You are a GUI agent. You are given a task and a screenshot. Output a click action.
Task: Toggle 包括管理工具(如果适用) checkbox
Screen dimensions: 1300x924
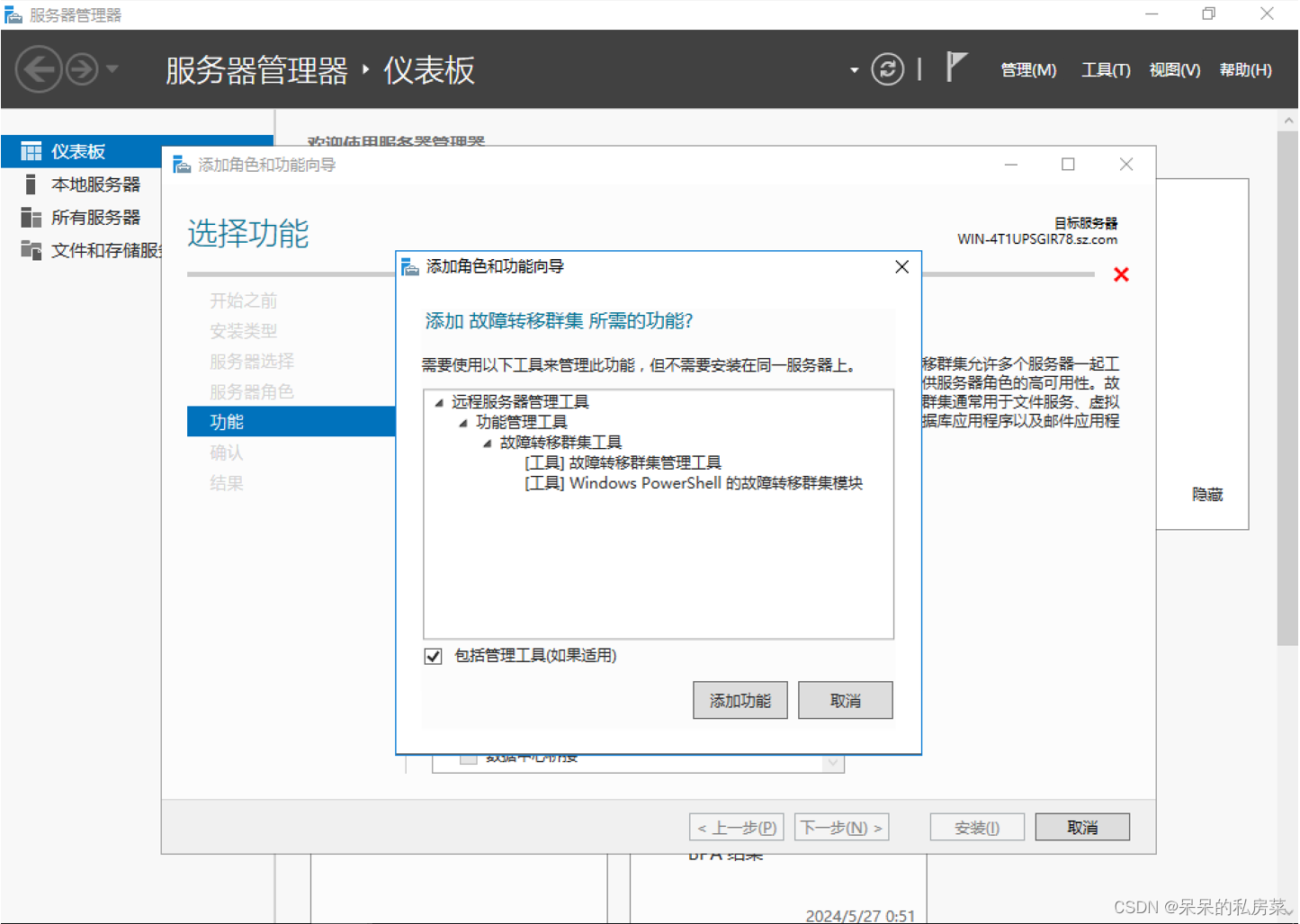point(434,656)
